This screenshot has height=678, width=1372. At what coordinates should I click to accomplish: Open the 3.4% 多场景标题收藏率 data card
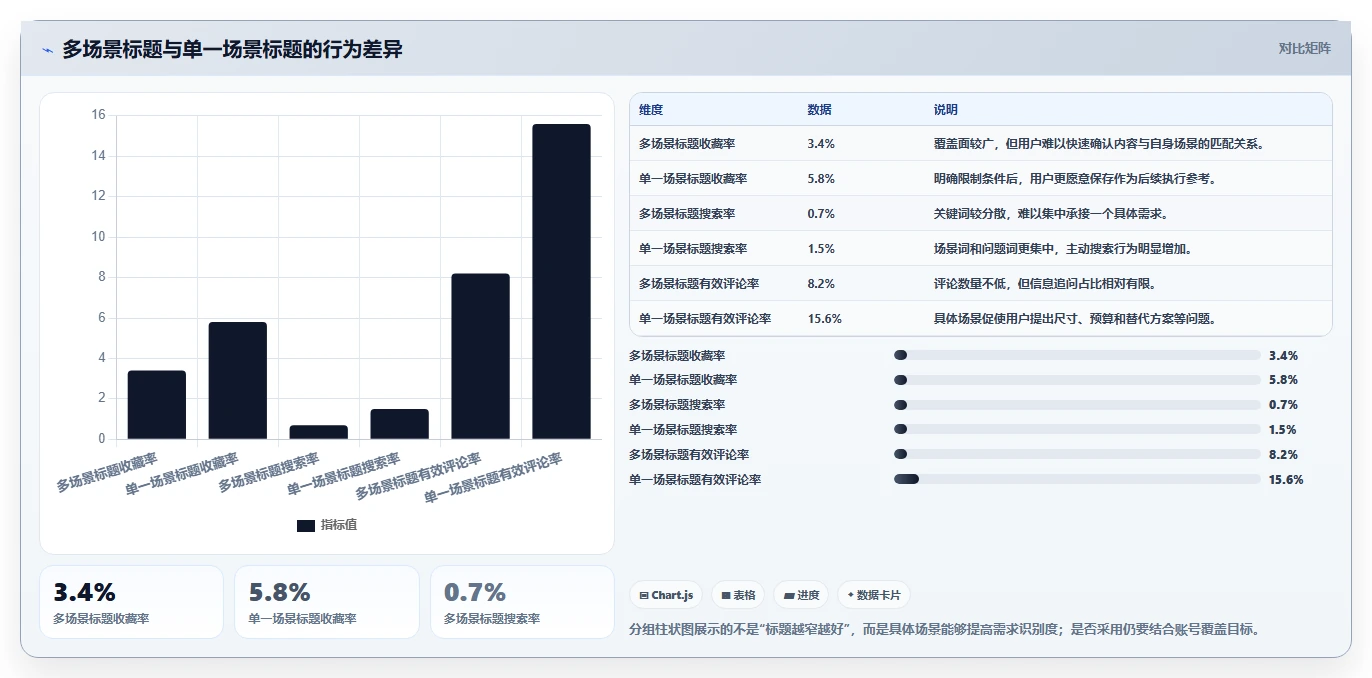tap(131, 602)
